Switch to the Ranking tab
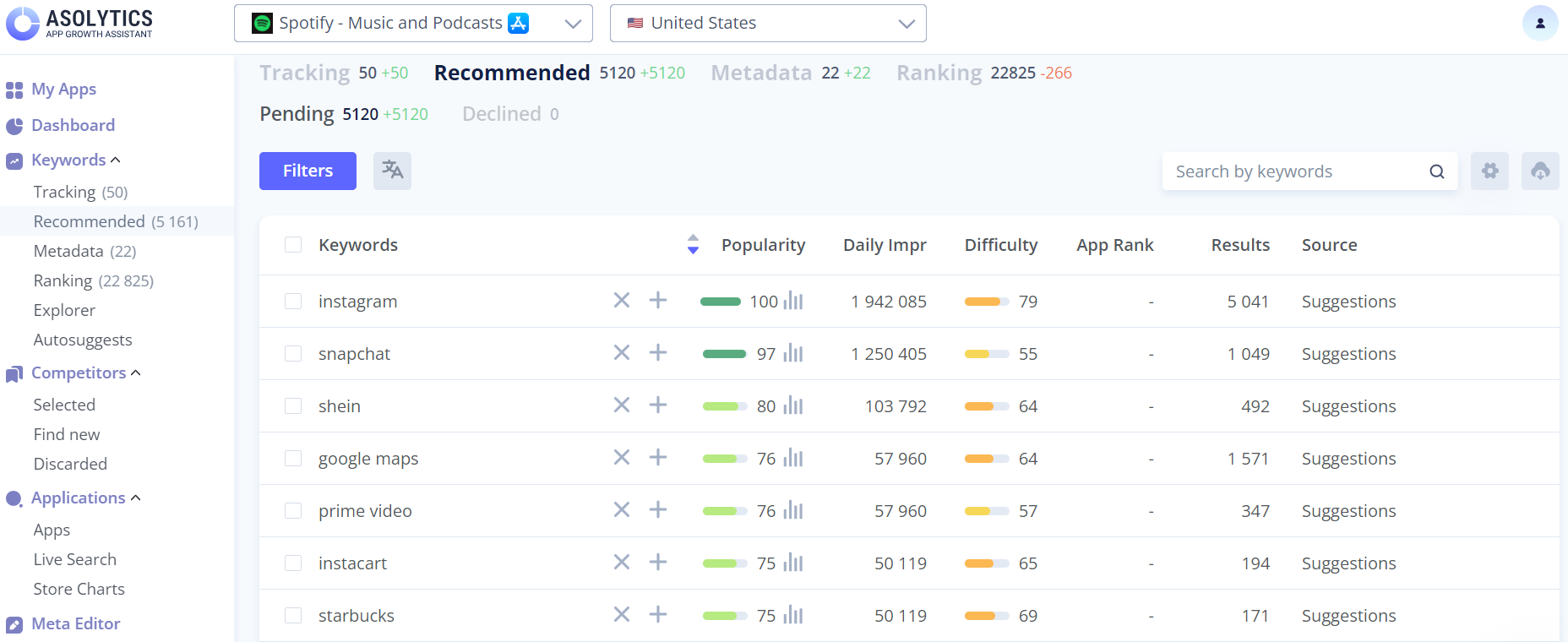1568x642 pixels. point(939,73)
